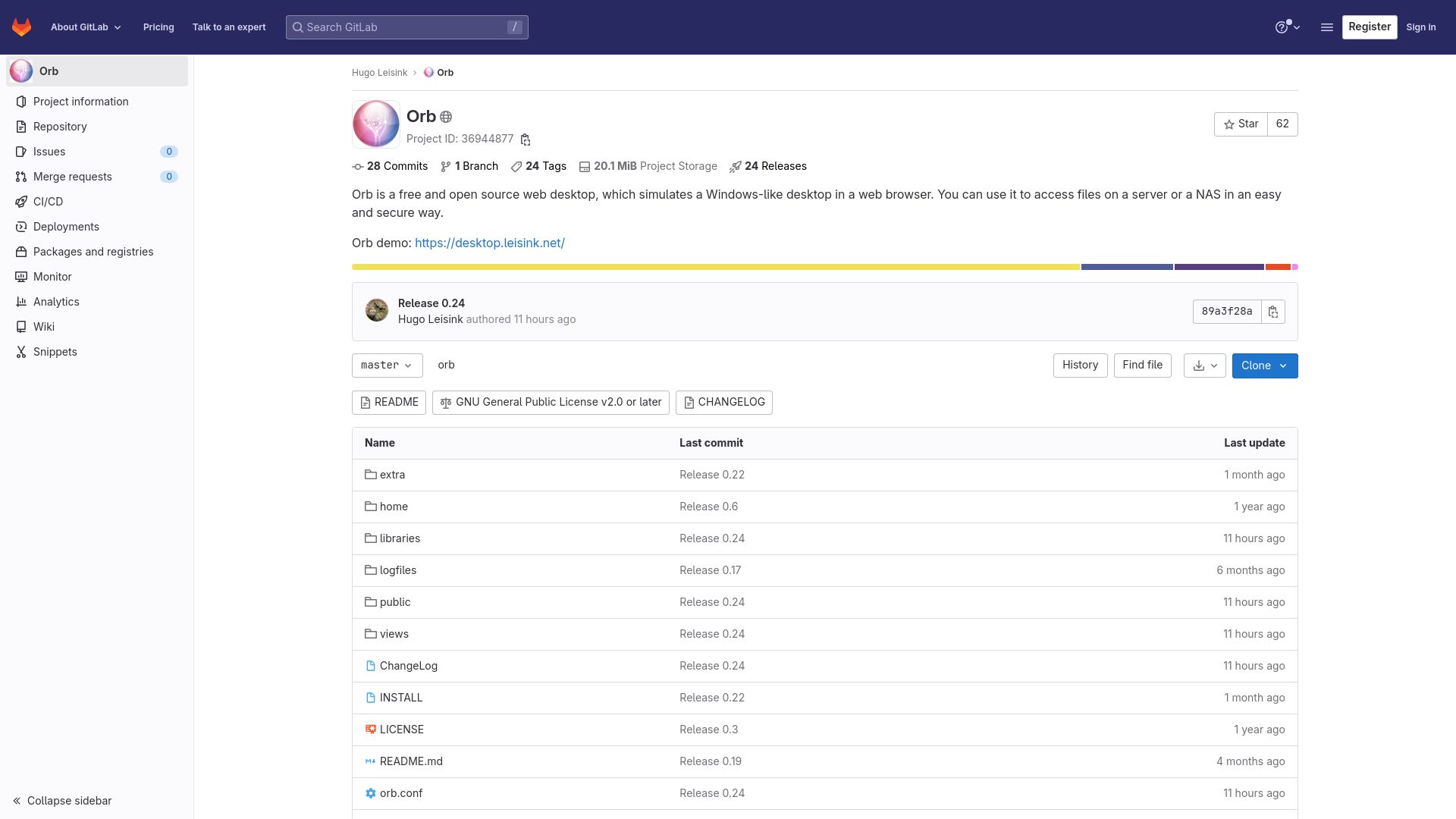Click the Register button
Image resolution: width=1456 pixels, height=819 pixels.
[1370, 27]
